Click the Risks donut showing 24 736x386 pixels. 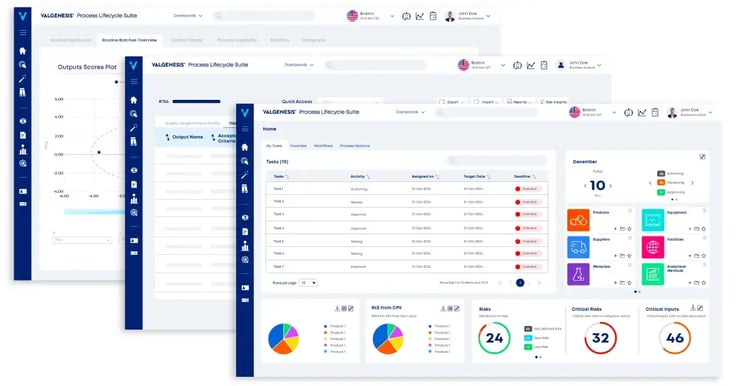[494, 338]
